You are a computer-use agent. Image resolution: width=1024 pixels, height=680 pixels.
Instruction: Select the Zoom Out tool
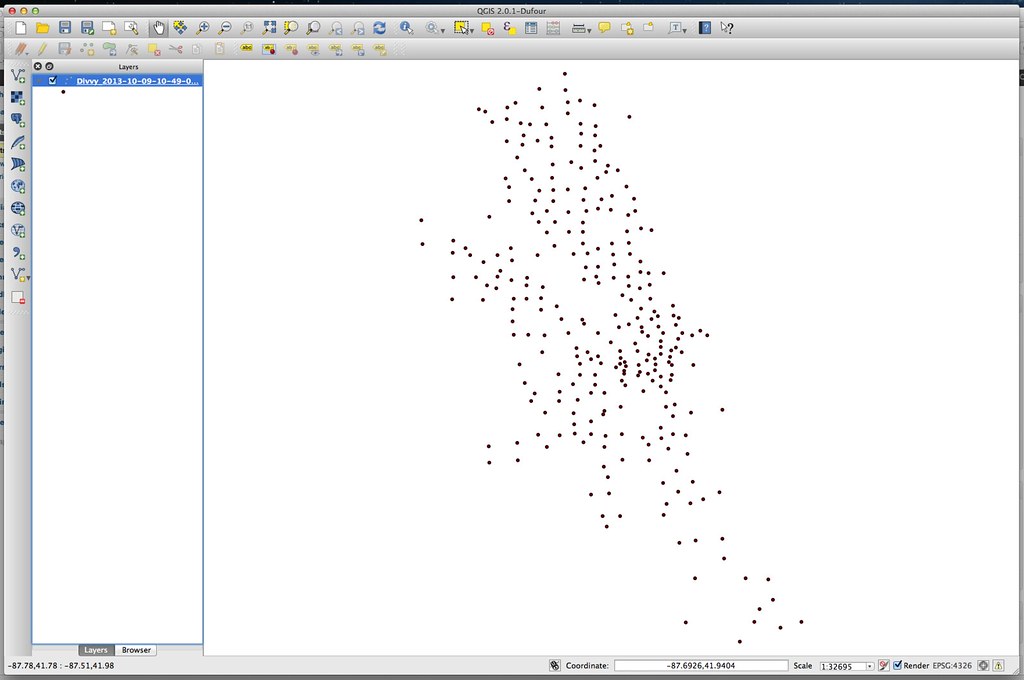click(225, 27)
